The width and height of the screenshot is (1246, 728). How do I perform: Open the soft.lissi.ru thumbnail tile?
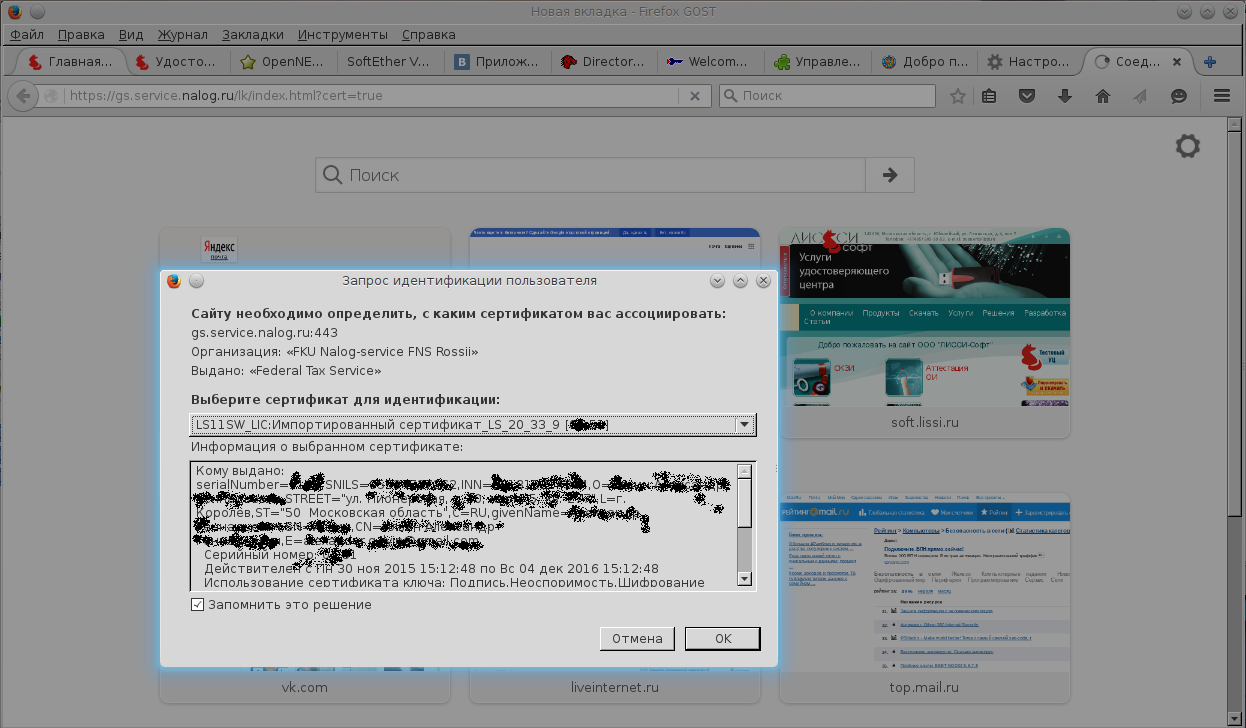(x=924, y=332)
